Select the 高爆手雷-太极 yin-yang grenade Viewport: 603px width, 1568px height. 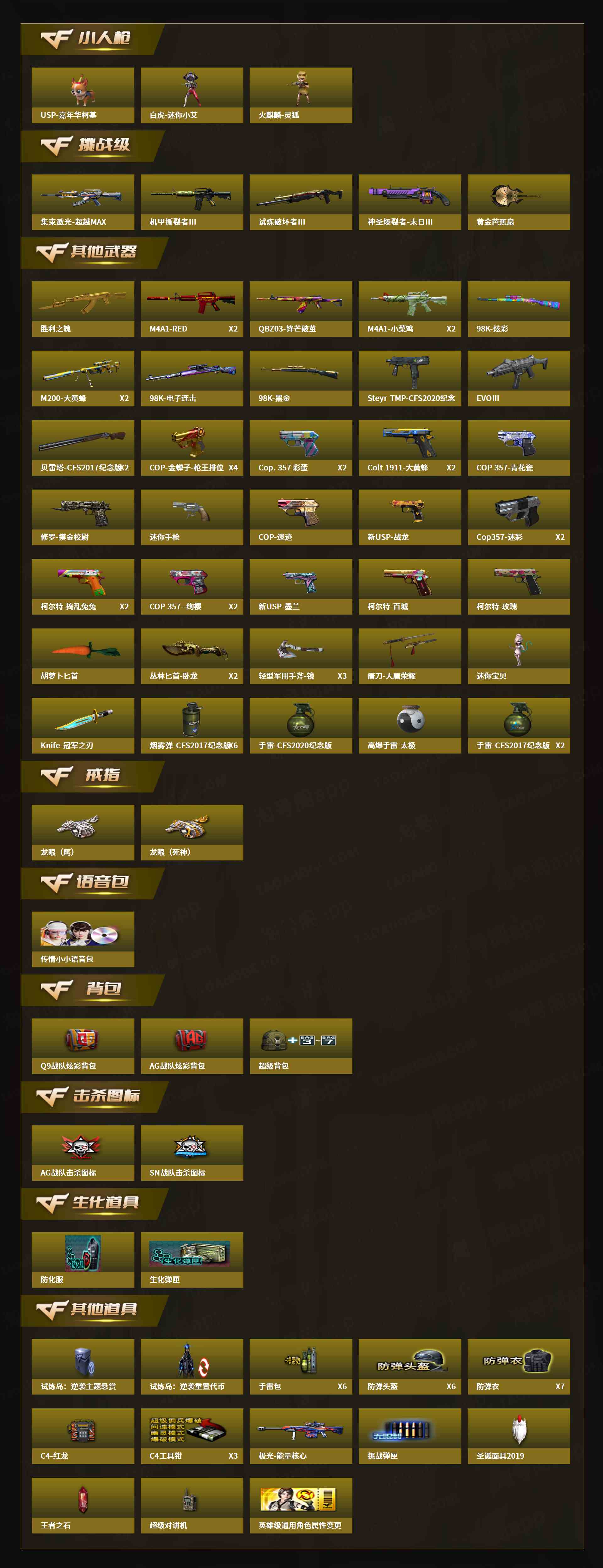(410, 726)
